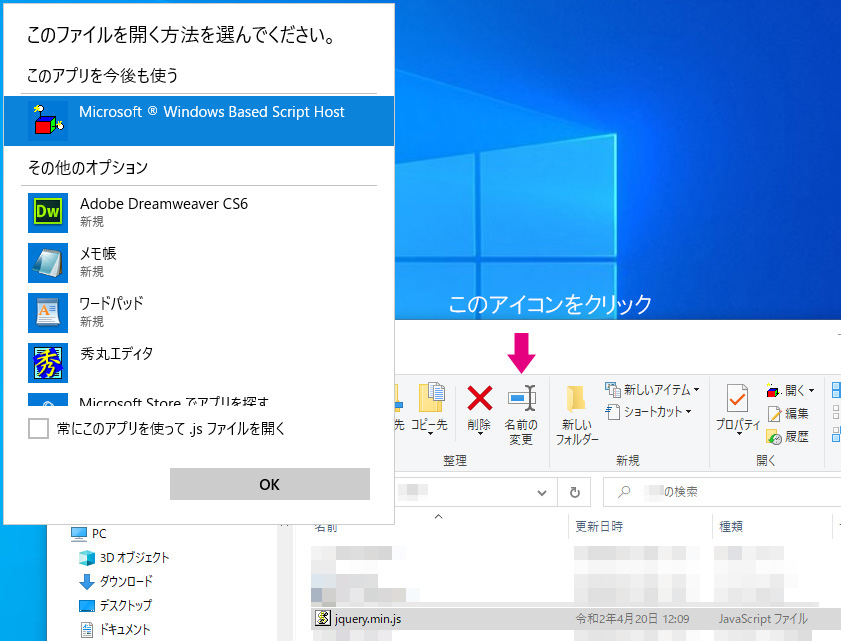The image size is (841, 641).
Task: Select Microsoft Windows Based Script Host app
Action: 198,121
